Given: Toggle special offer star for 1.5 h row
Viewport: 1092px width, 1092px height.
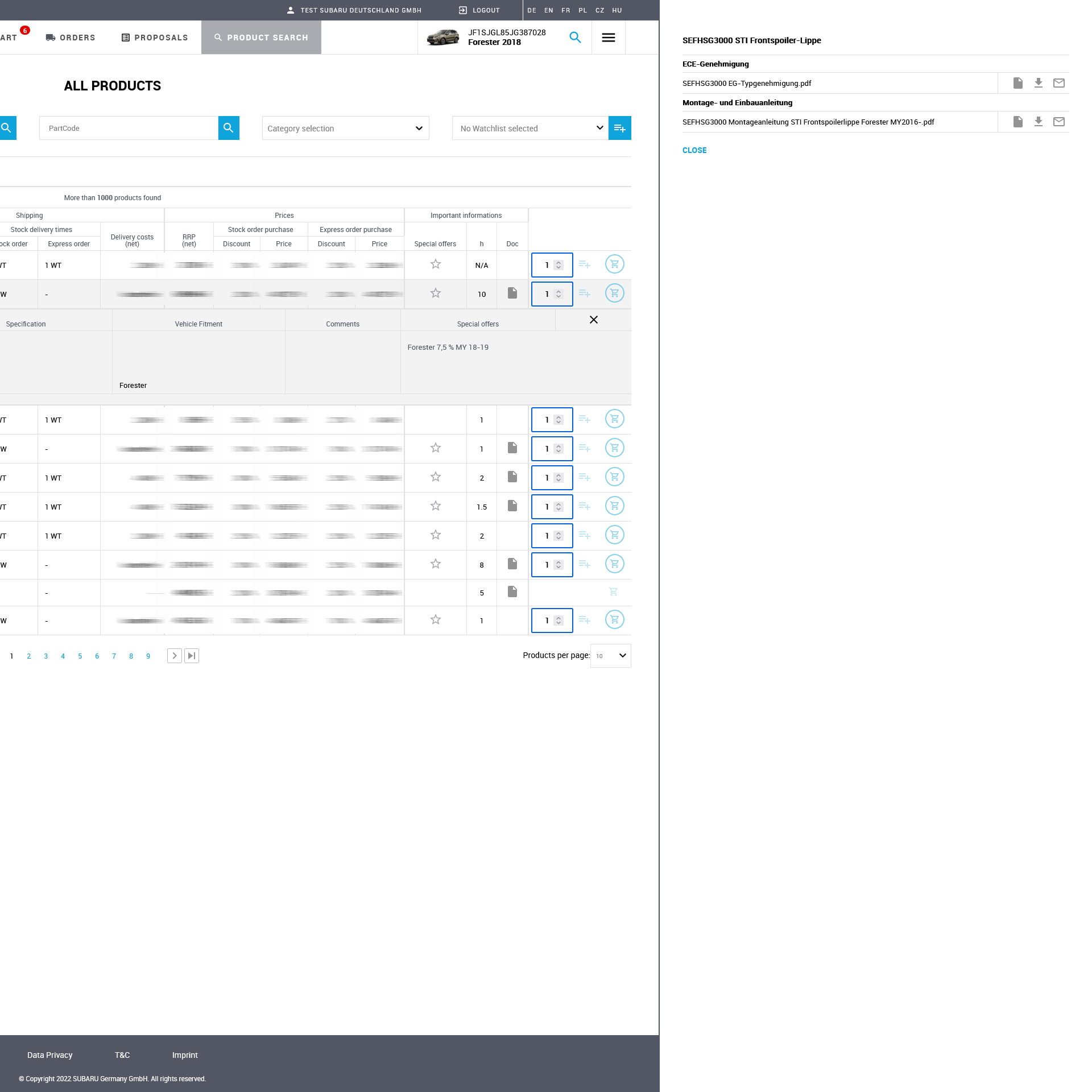Looking at the screenshot, I should coord(435,506).
